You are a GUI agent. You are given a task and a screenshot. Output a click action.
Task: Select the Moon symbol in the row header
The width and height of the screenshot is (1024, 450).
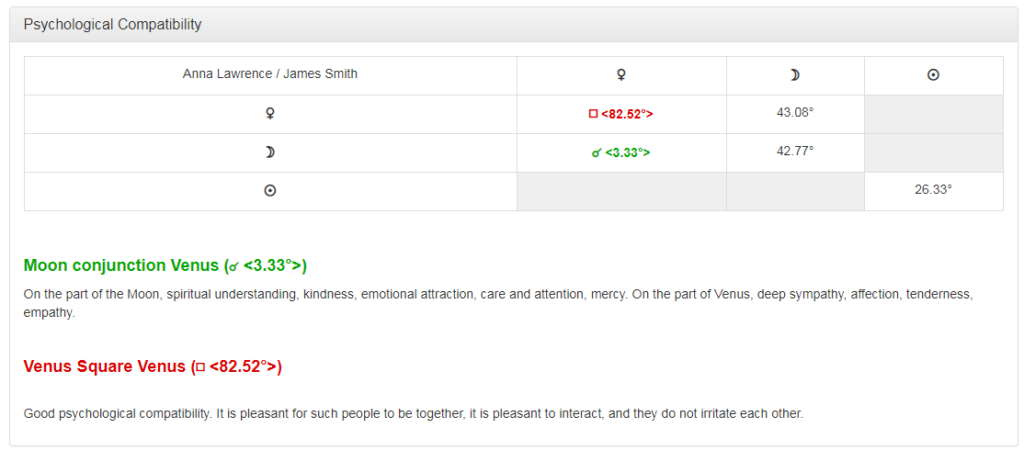pyautogui.click(x=270, y=152)
